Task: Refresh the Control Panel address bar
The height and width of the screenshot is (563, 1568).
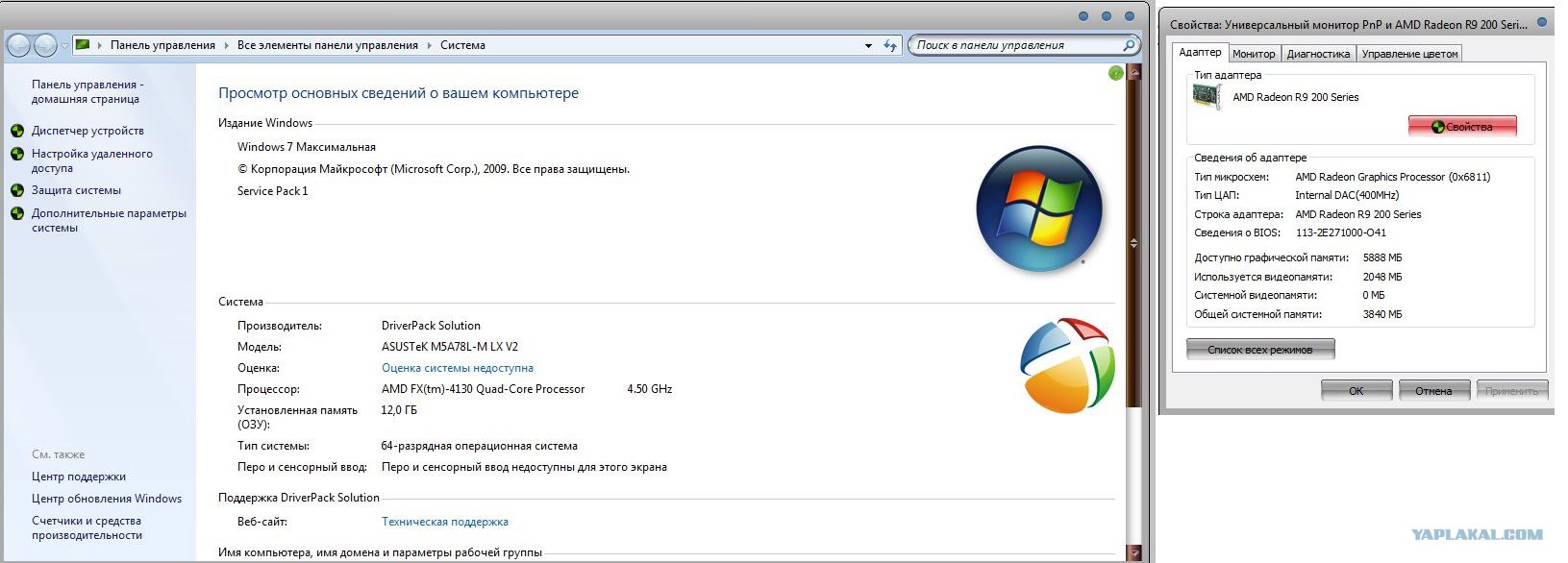Action: (x=890, y=45)
